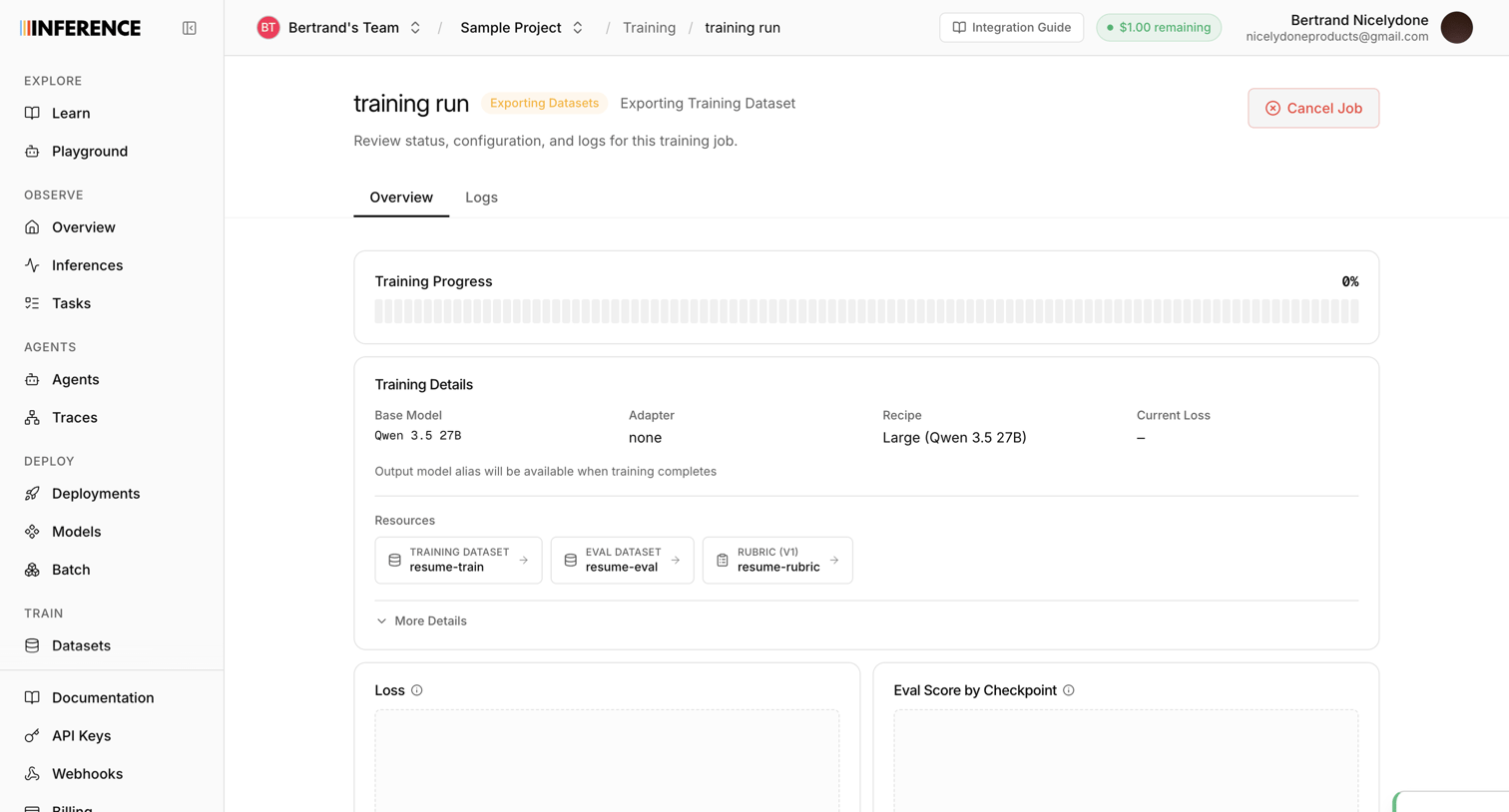Click the Traces network icon
The image size is (1509, 812).
(32, 418)
